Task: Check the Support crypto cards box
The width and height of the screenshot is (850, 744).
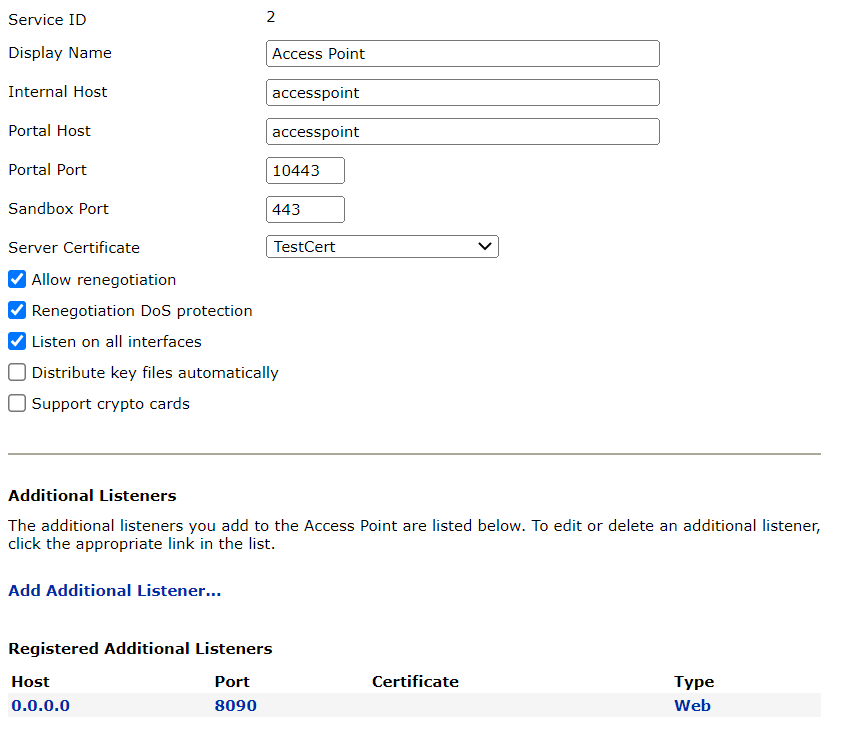Action: point(17,404)
